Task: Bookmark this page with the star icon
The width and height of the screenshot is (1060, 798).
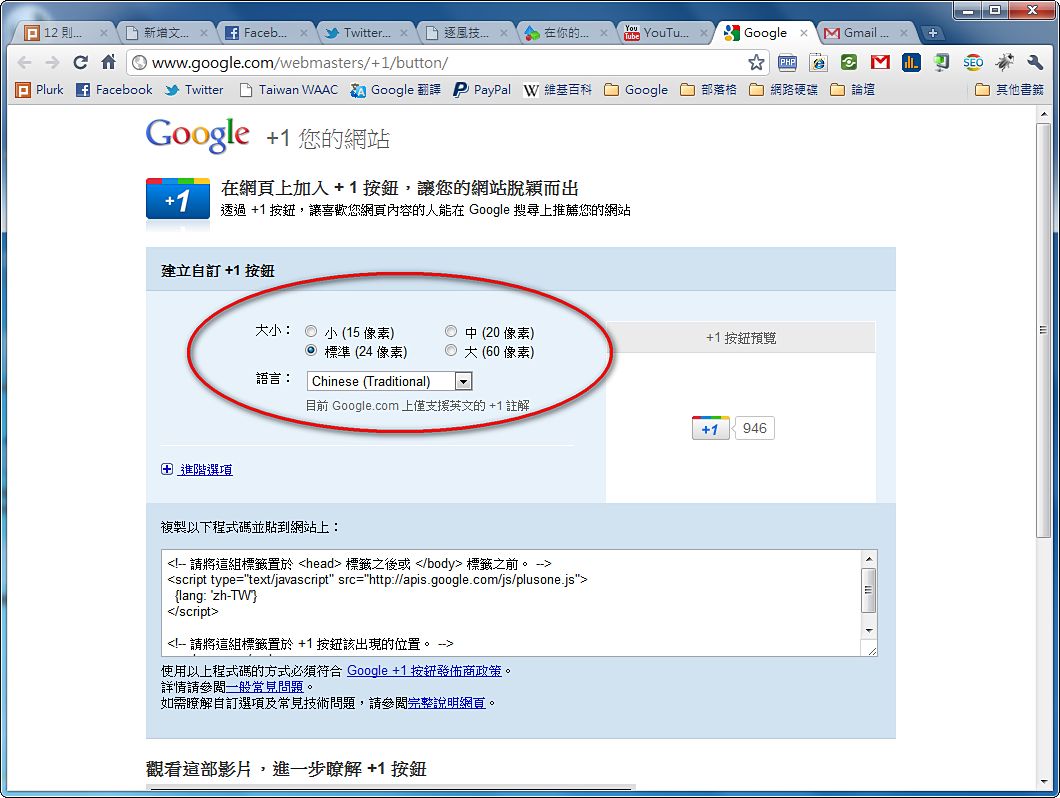Action: 756,63
